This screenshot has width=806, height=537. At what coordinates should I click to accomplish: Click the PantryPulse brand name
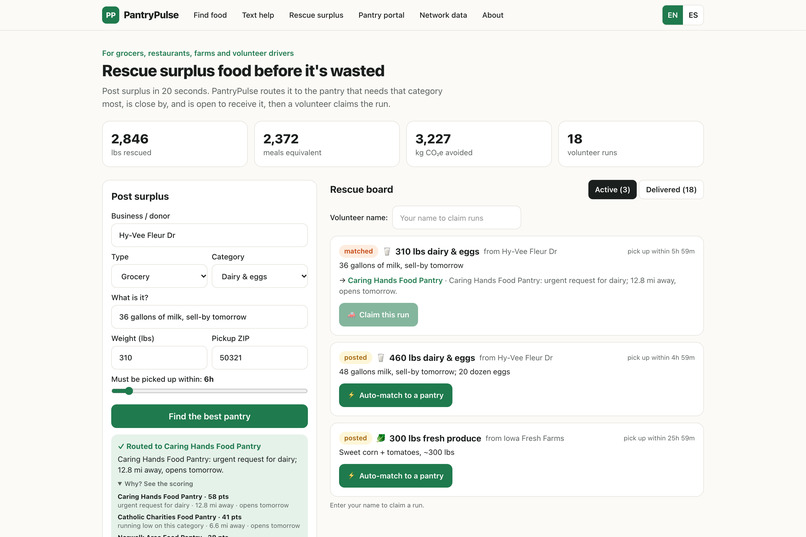pyautogui.click(x=151, y=15)
